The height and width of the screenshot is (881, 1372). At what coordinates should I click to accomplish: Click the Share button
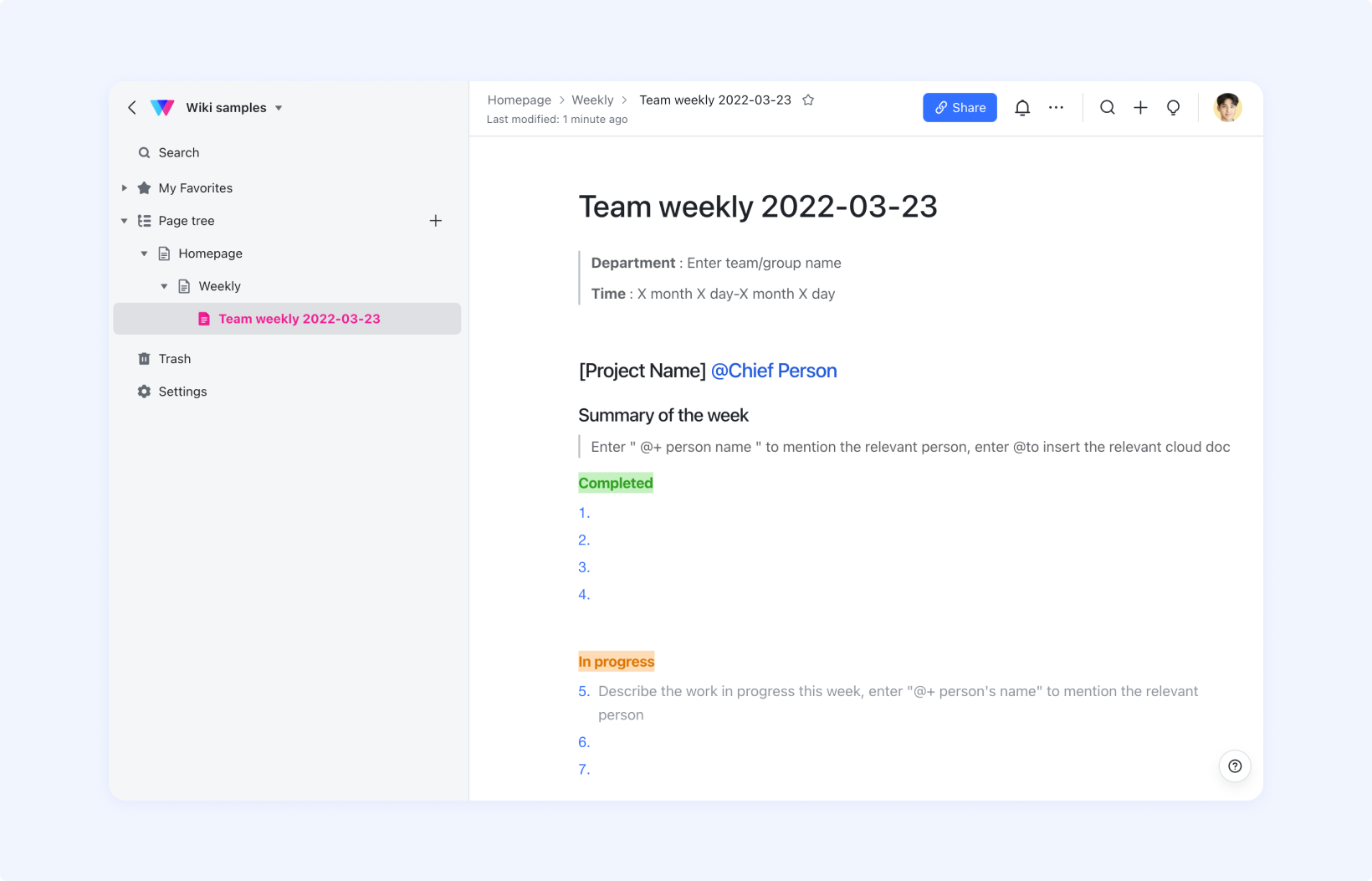(x=960, y=107)
